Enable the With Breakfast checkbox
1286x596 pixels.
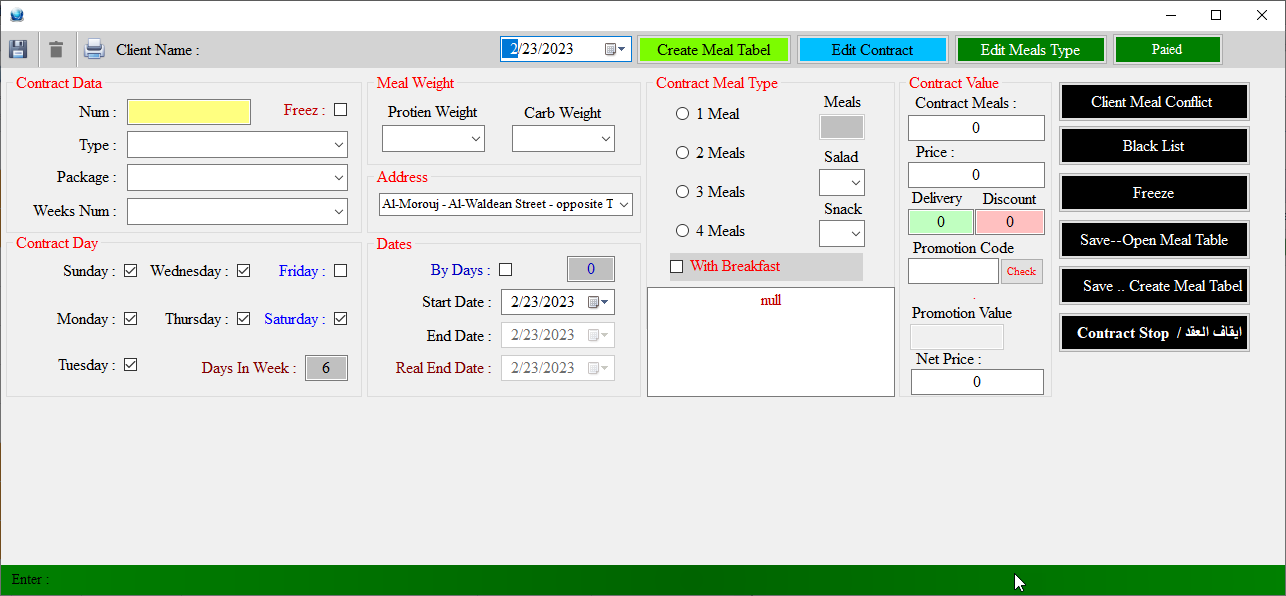(677, 267)
